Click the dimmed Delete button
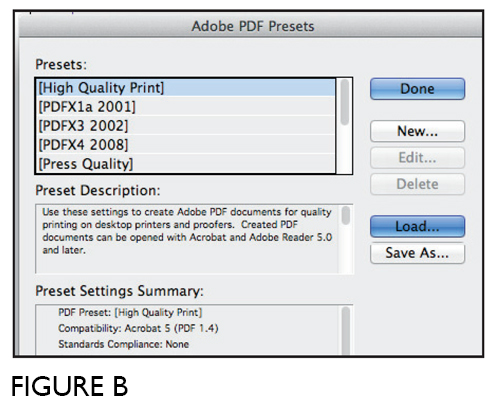Viewport: 500px width, 407px height. coord(417,184)
